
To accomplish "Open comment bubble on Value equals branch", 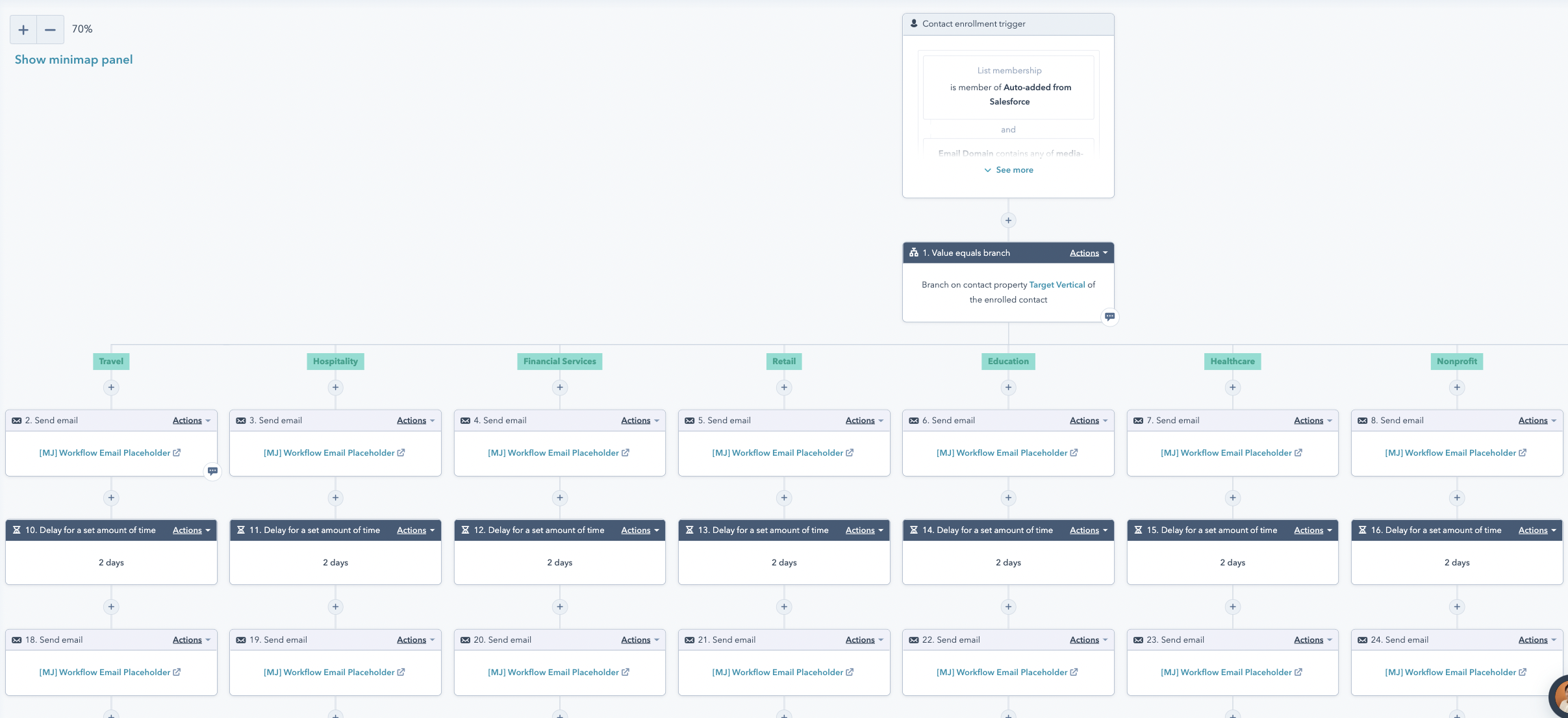I will click(x=1109, y=317).
